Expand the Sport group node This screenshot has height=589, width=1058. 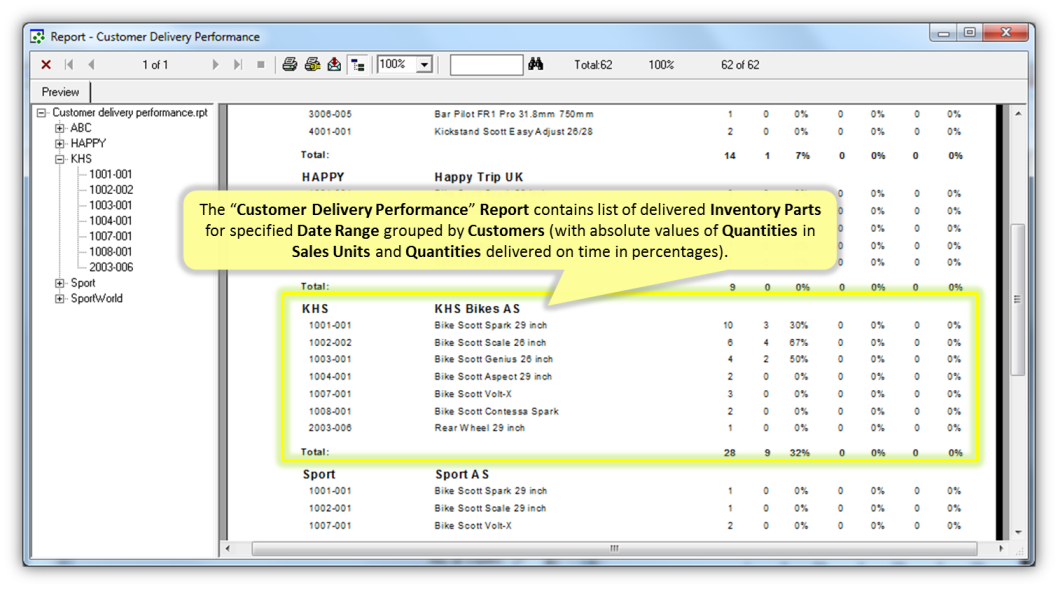tap(60, 283)
